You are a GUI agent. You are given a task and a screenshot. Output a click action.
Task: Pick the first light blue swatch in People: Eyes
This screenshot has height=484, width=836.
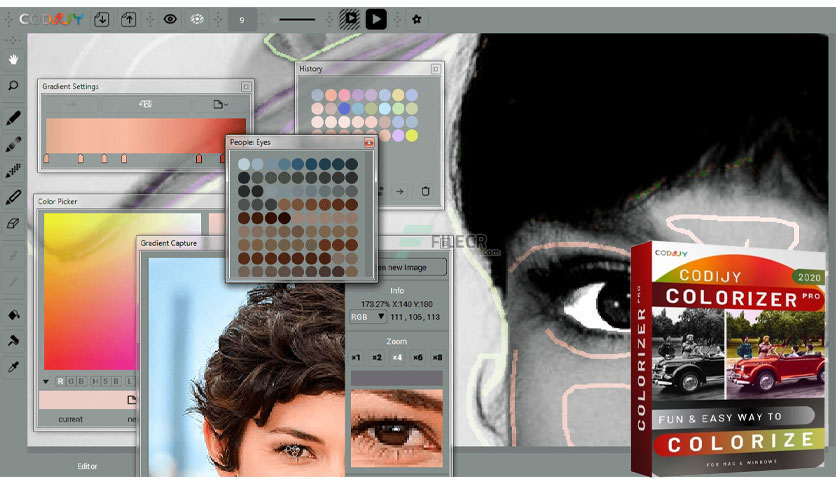click(x=244, y=164)
